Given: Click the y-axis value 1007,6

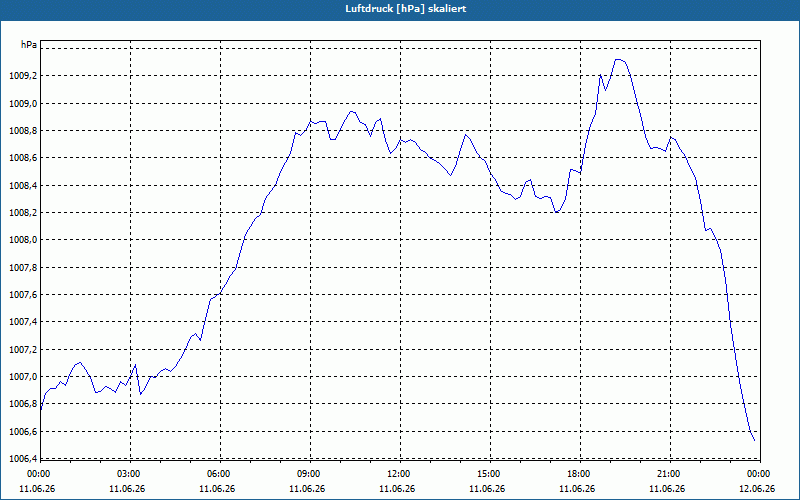Looking at the screenshot, I should click(23, 295).
